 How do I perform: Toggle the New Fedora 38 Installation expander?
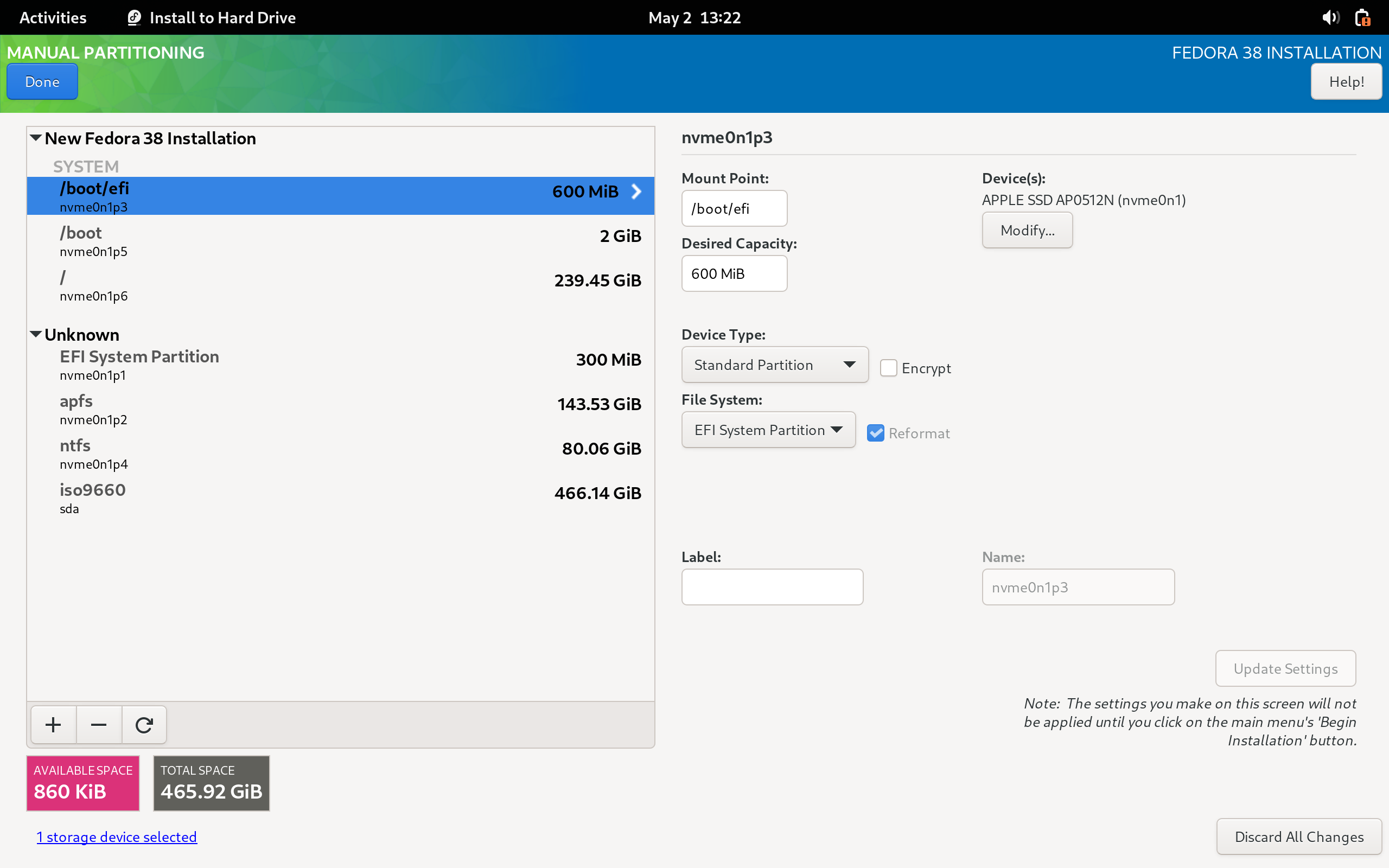[35, 138]
